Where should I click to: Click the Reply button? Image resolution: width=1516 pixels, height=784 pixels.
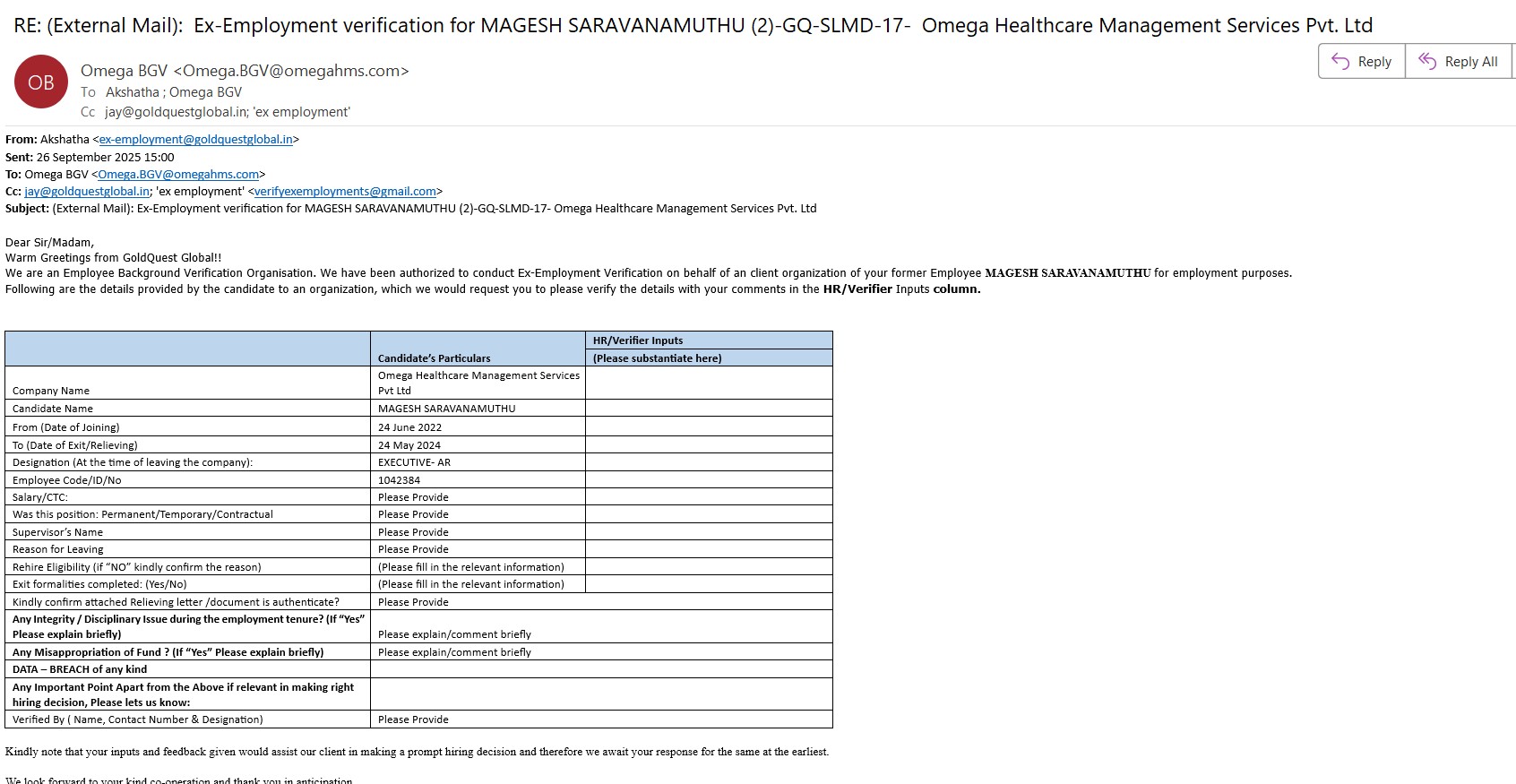pos(1362,62)
